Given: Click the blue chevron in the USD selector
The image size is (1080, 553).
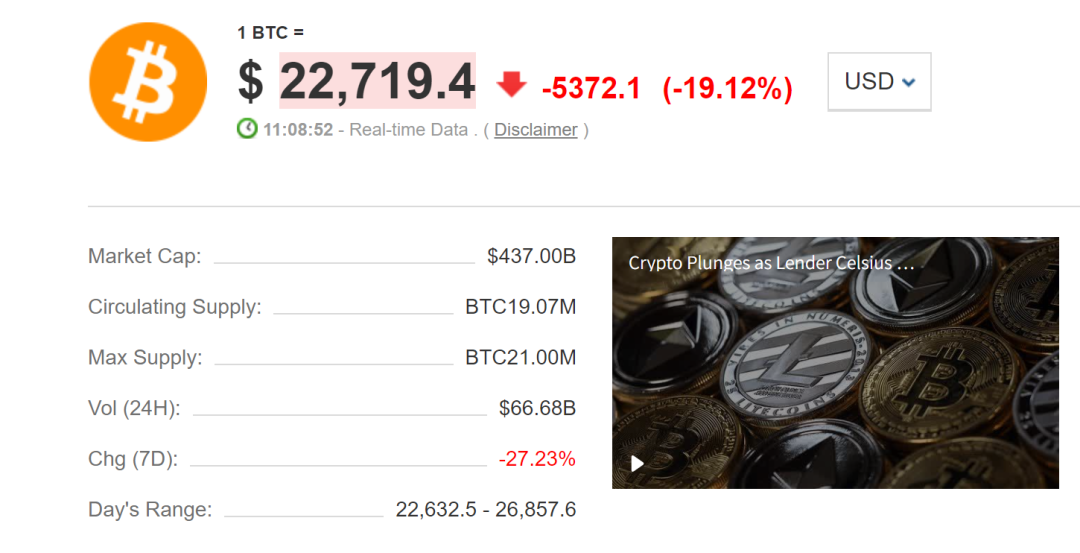Looking at the screenshot, I should tap(908, 83).
